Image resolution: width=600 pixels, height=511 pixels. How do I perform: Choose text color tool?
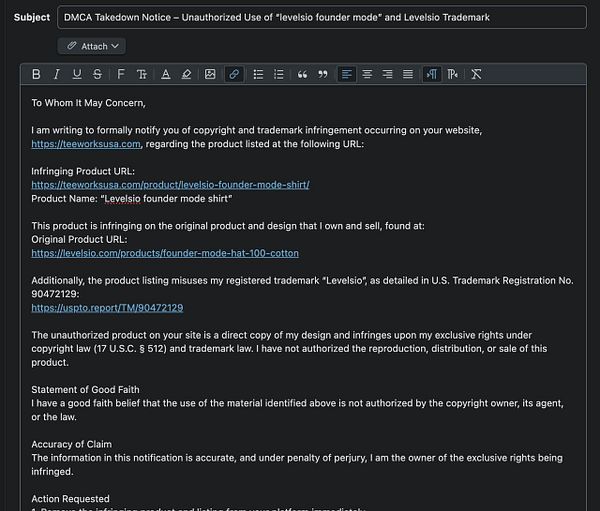pyautogui.click(x=166, y=74)
